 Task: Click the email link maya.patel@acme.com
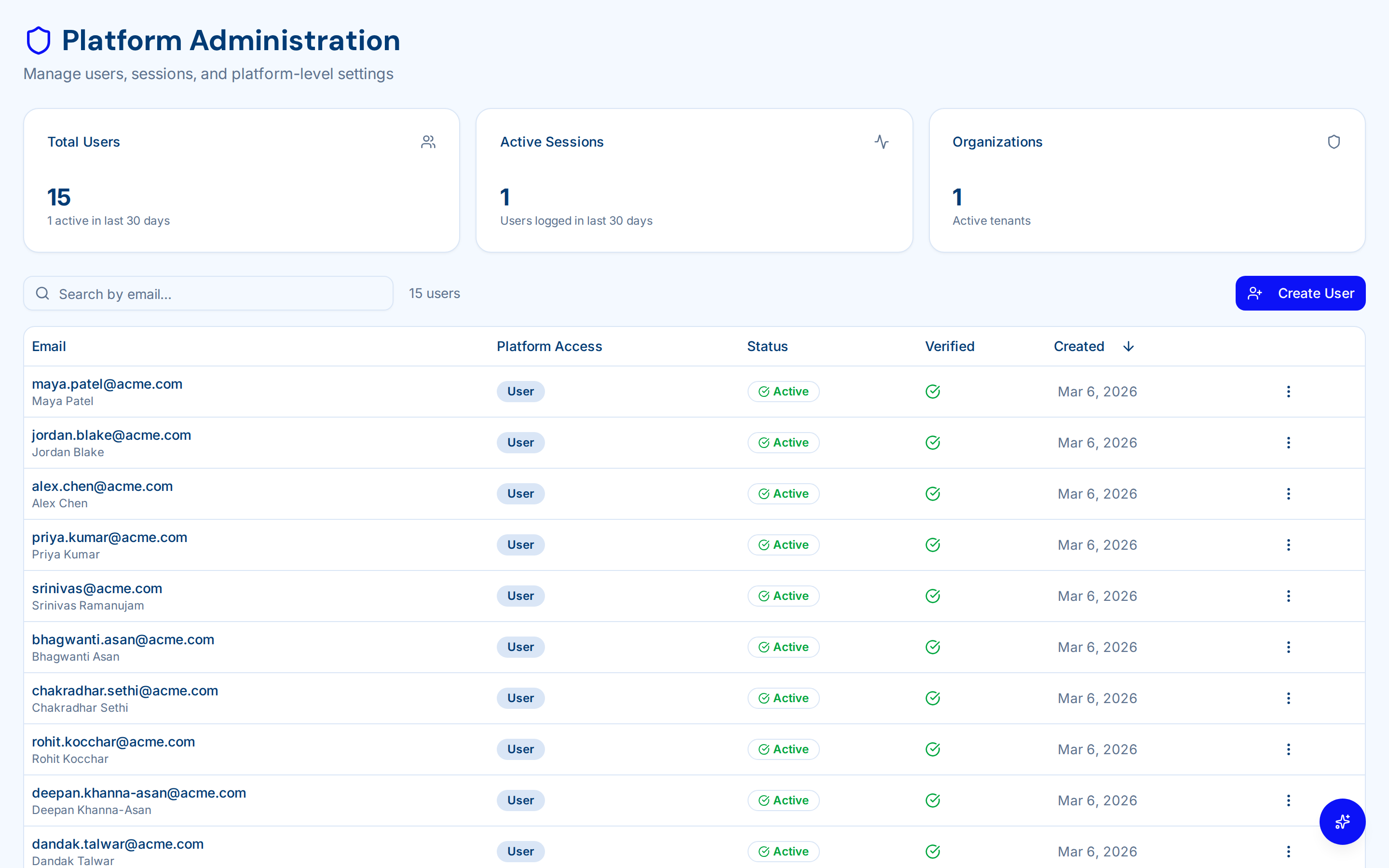[x=107, y=384]
